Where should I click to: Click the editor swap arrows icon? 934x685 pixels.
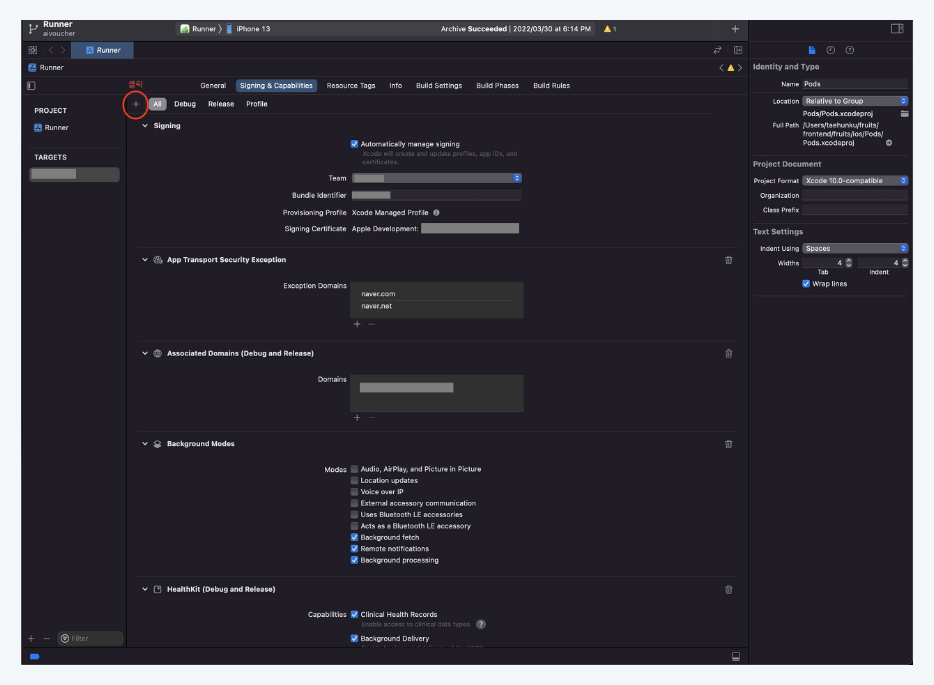[x=718, y=50]
